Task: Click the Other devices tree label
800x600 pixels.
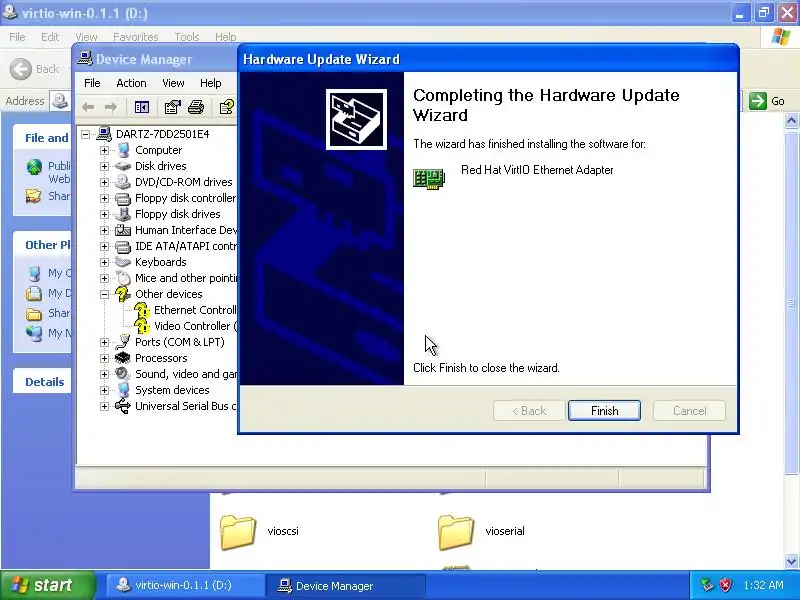Action: (x=168, y=294)
